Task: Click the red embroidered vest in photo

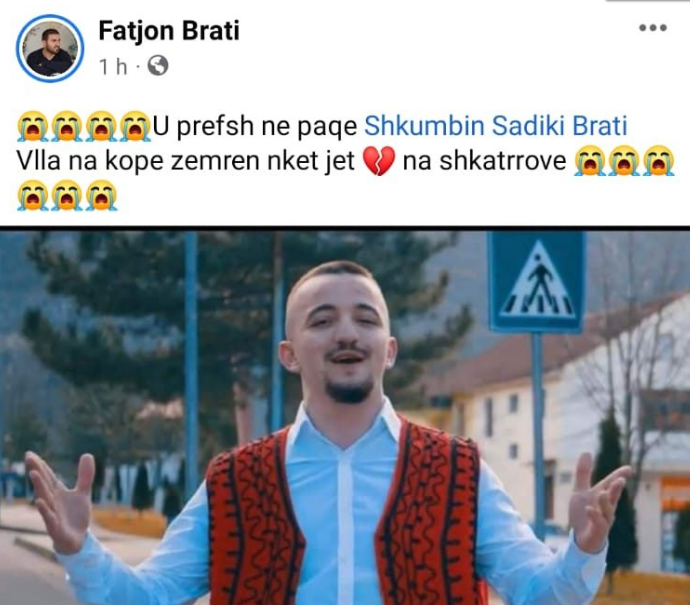Action: click(255, 519)
